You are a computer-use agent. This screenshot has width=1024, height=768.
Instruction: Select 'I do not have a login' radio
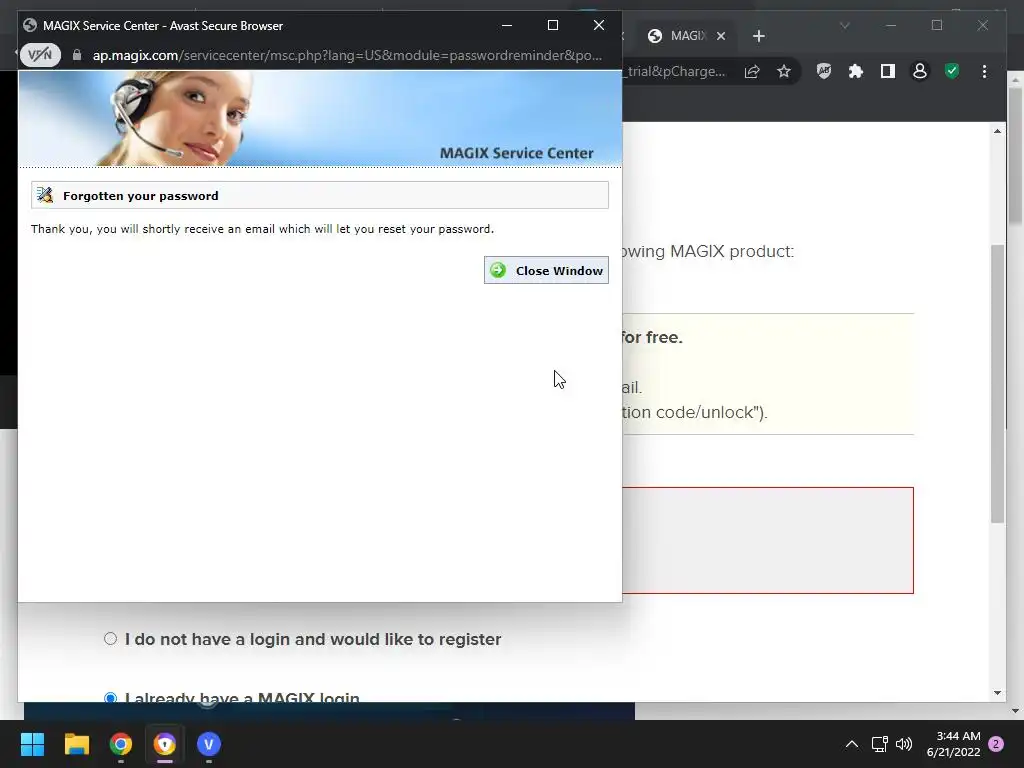click(110, 639)
